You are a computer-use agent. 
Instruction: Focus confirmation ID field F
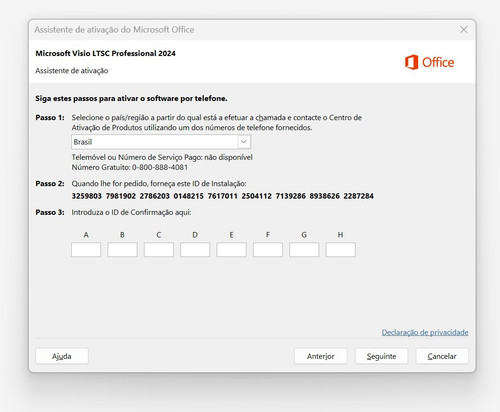point(268,250)
